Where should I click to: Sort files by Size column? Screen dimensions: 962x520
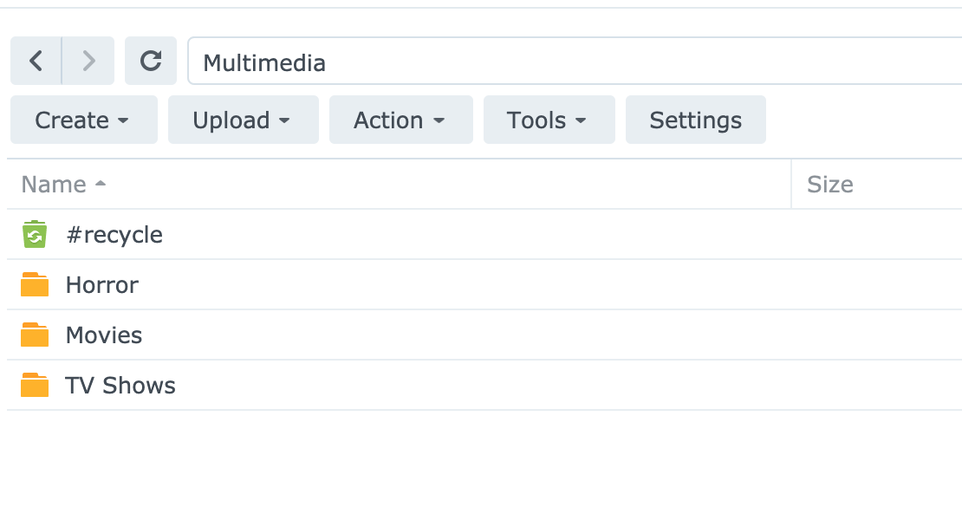(x=830, y=185)
